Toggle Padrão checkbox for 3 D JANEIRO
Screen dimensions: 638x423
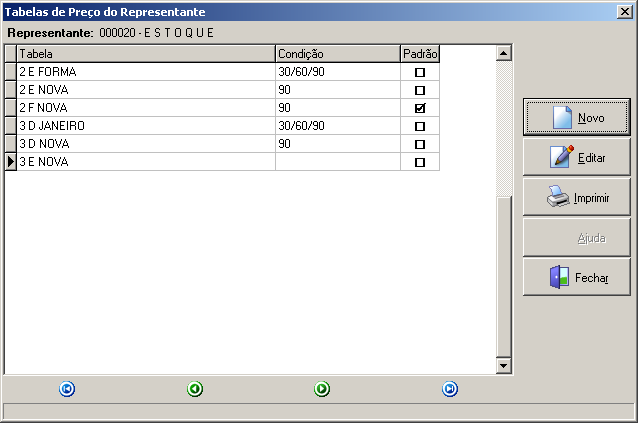tap(420, 126)
